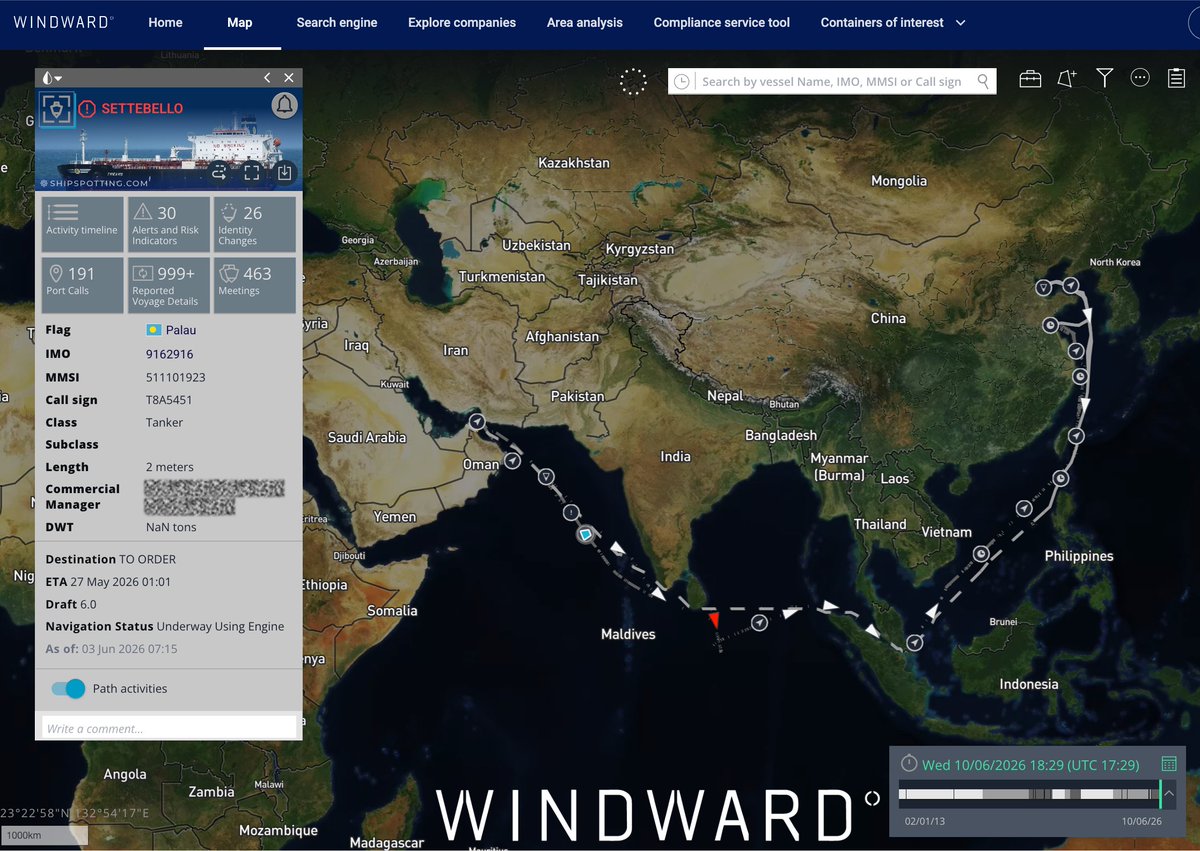Toggle the Path activities switch
This screenshot has height=851, width=1200.
tap(68, 688)
